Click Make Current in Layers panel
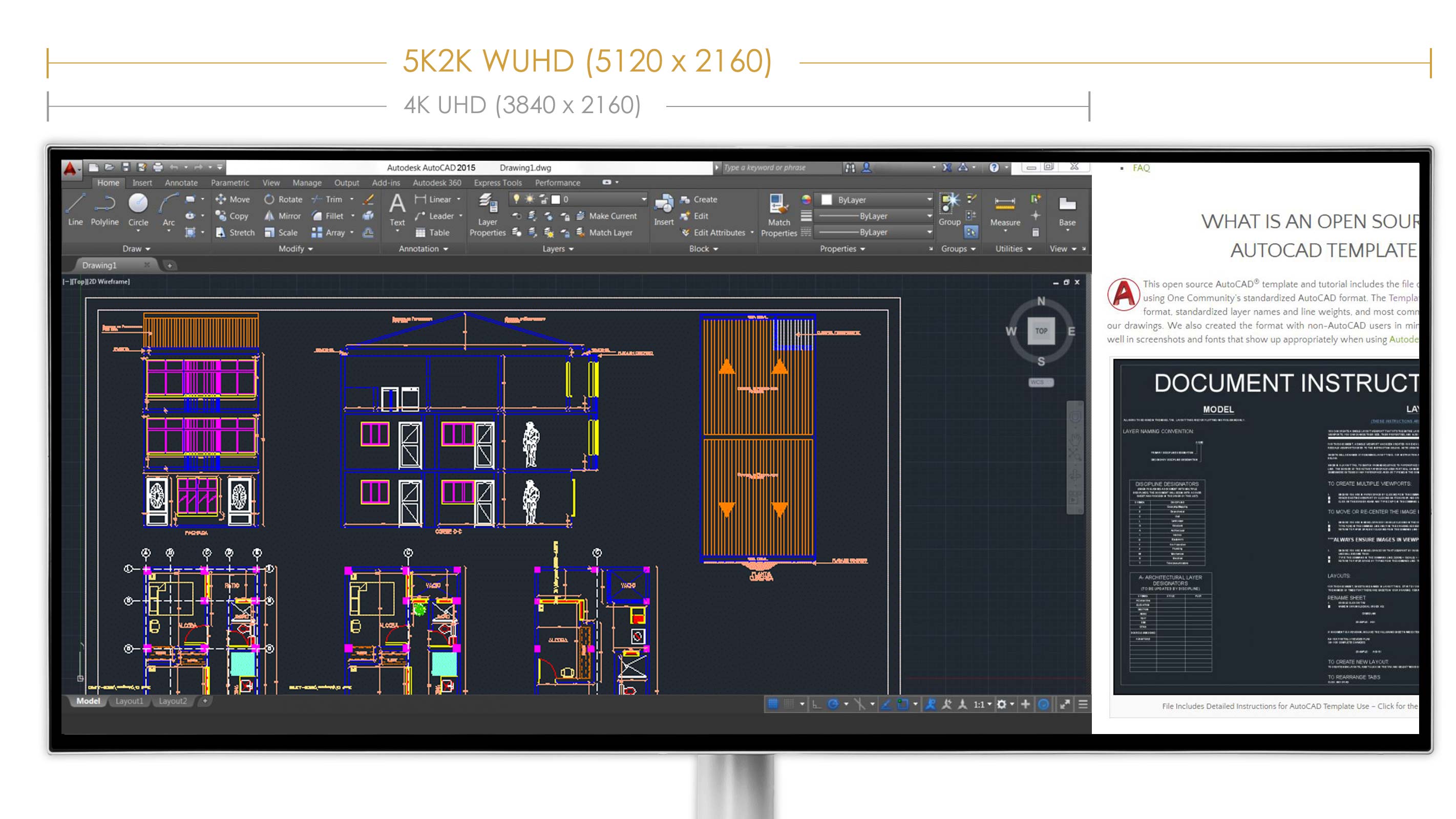The height and width of the screenshot is (819, 1456). [606, 216]
